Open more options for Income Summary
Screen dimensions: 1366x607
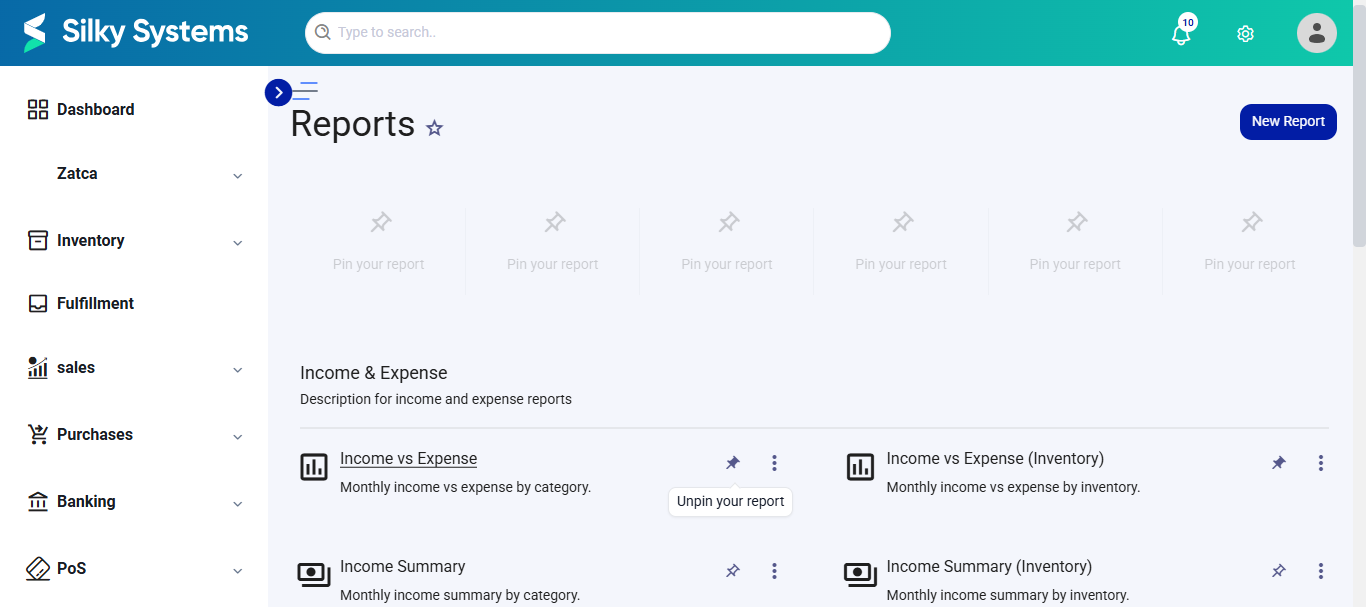774,571
